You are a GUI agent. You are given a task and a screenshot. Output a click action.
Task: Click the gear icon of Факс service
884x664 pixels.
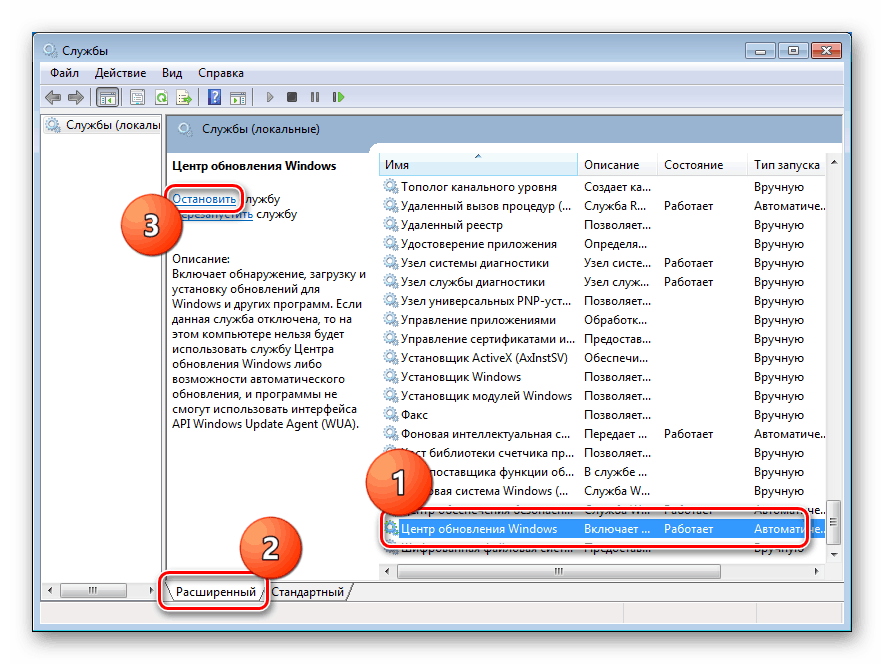tap(391, 415)
